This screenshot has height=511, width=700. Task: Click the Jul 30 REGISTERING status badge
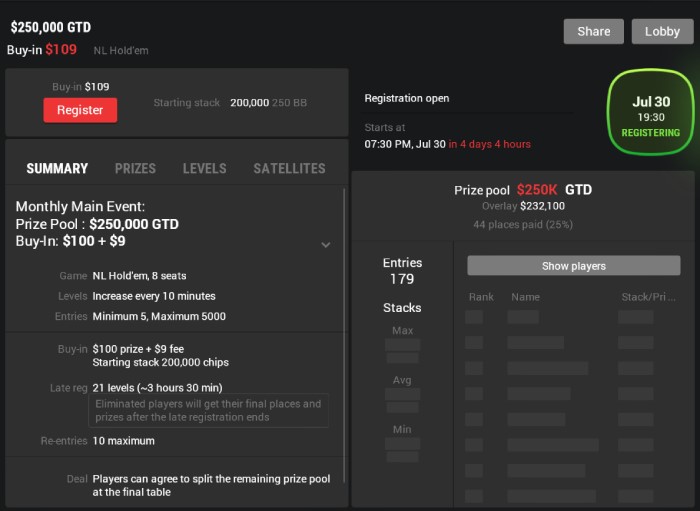click(651, 112)
